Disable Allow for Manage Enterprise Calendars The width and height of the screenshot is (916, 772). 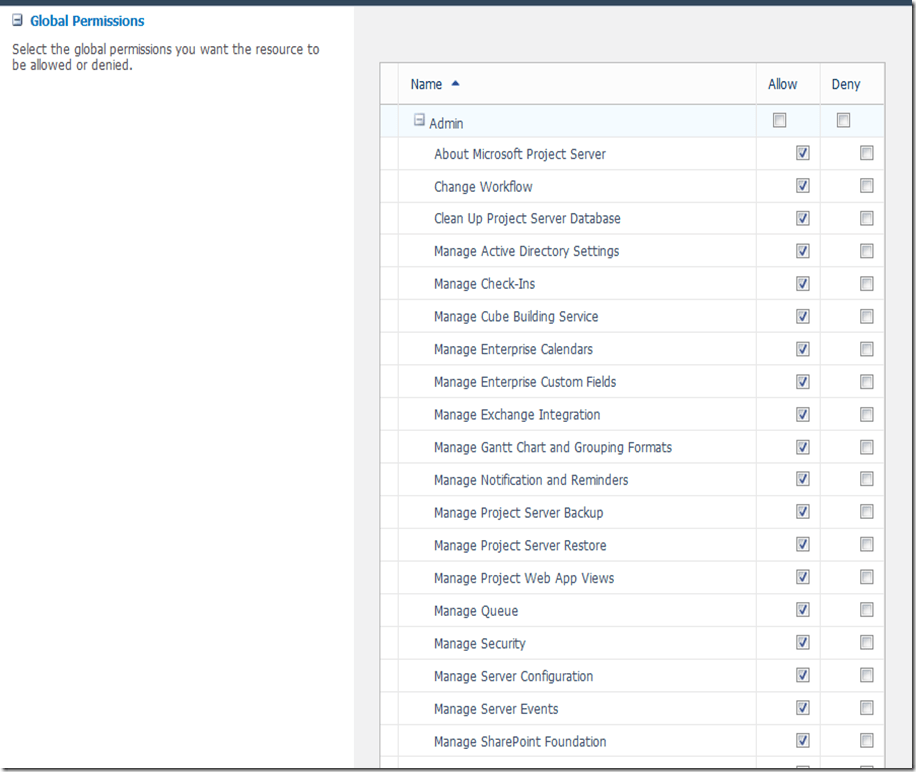802,349
